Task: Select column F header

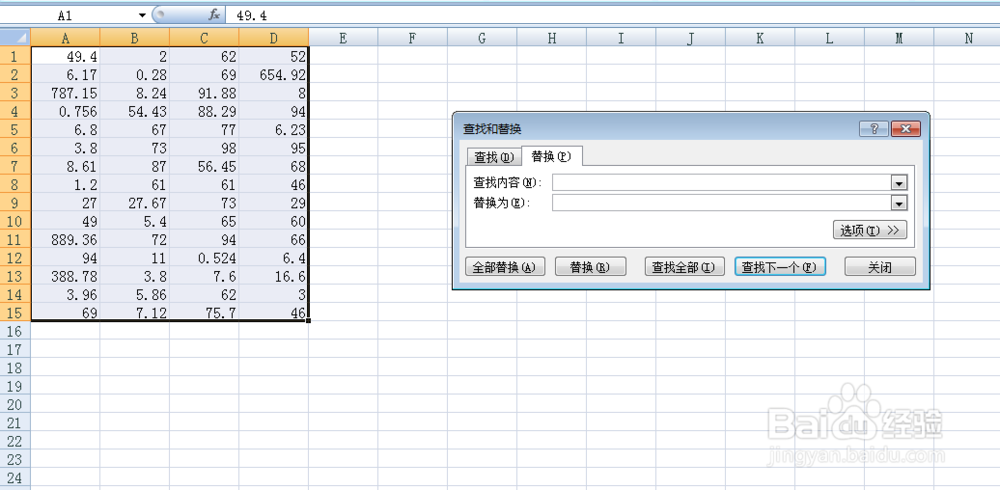Action: click(x=413, y=38)
